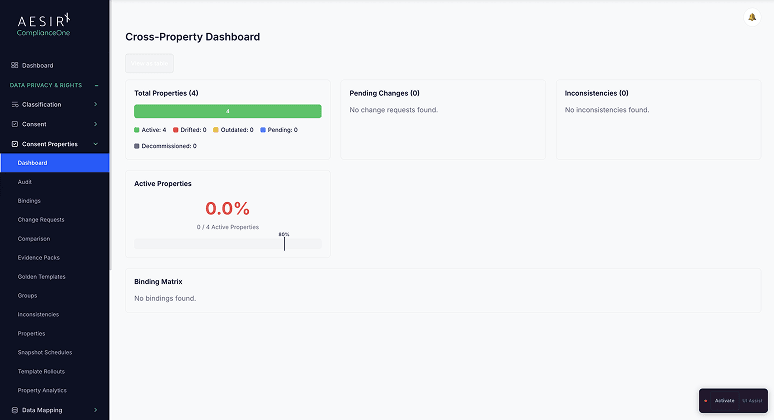Open Golden Templates from the sidebar
This screenshot has height=420, width=774.
(42, 277)
